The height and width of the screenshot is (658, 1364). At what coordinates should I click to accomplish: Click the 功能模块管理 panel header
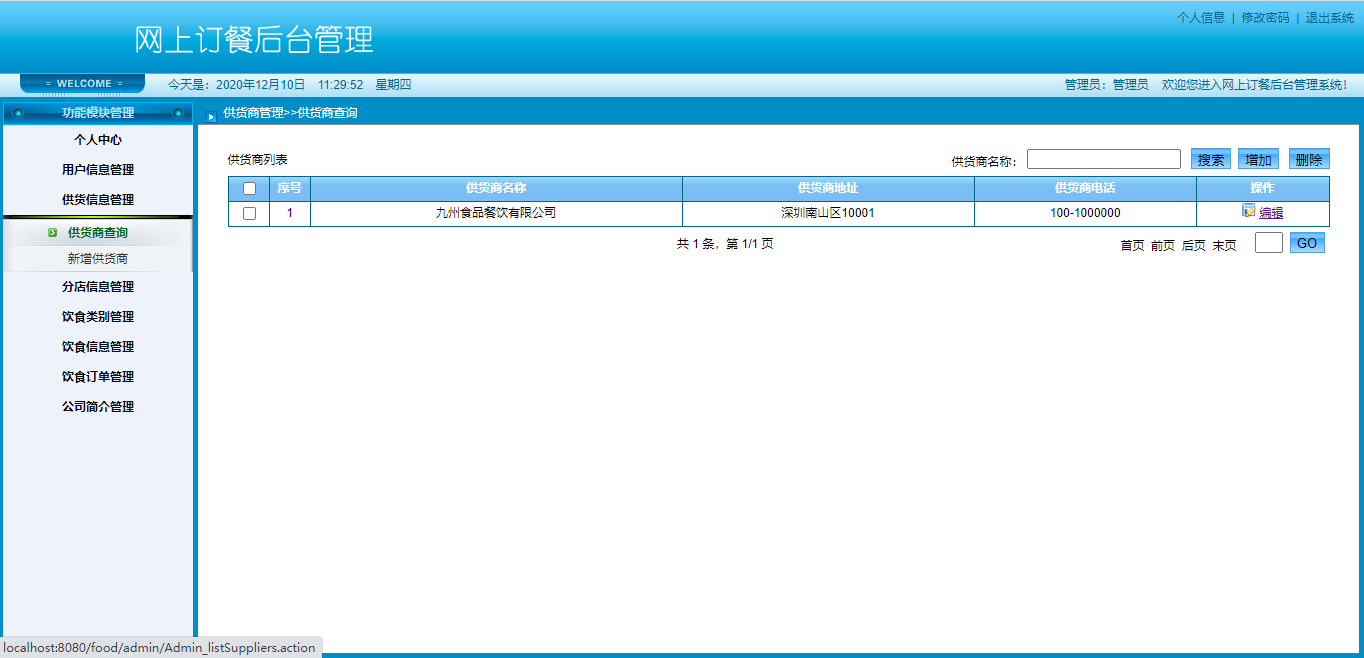97,113
